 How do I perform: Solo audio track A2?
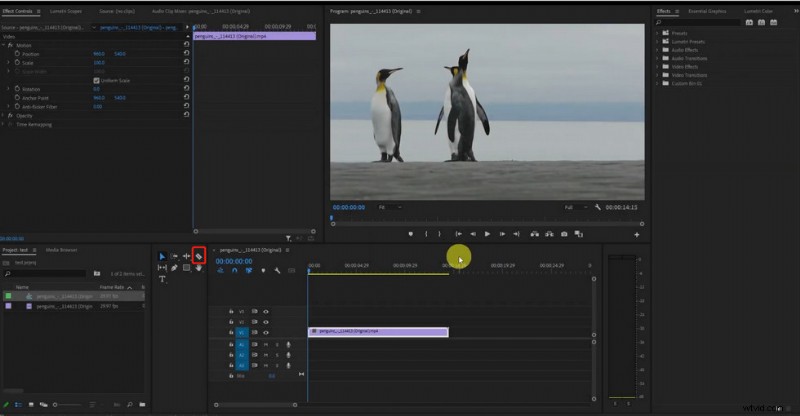point(277,355)
